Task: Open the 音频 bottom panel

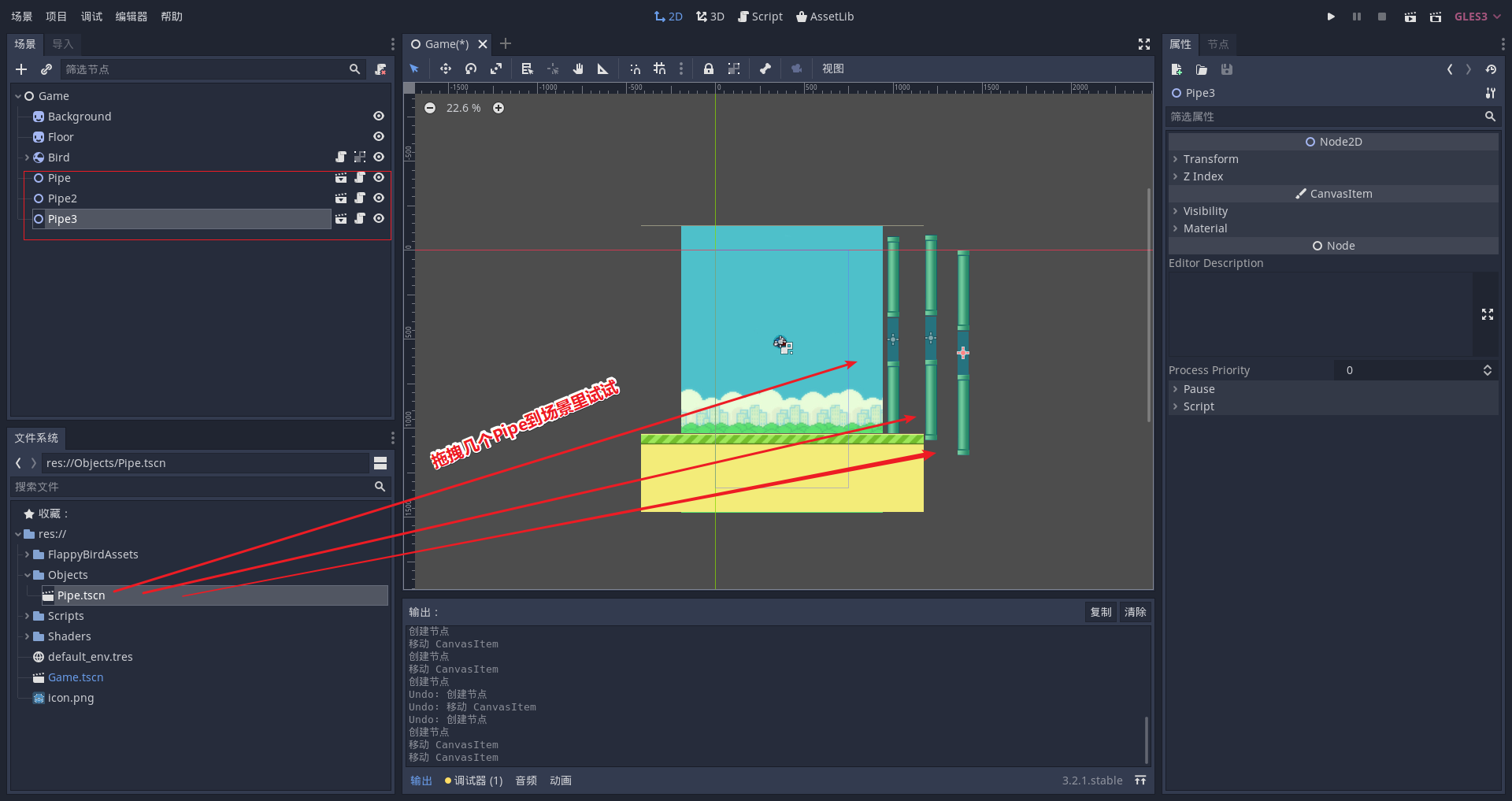Action: pos(526,781)
